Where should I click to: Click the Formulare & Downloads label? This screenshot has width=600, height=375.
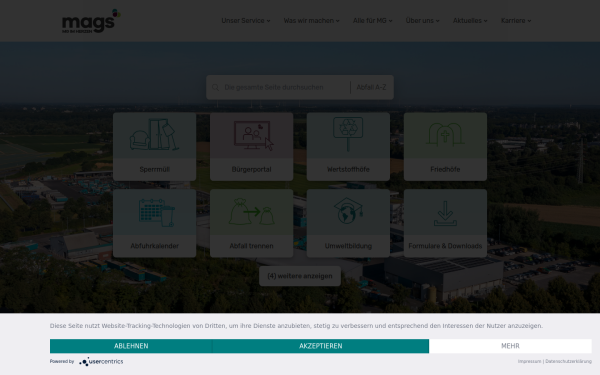pos(445,246)
